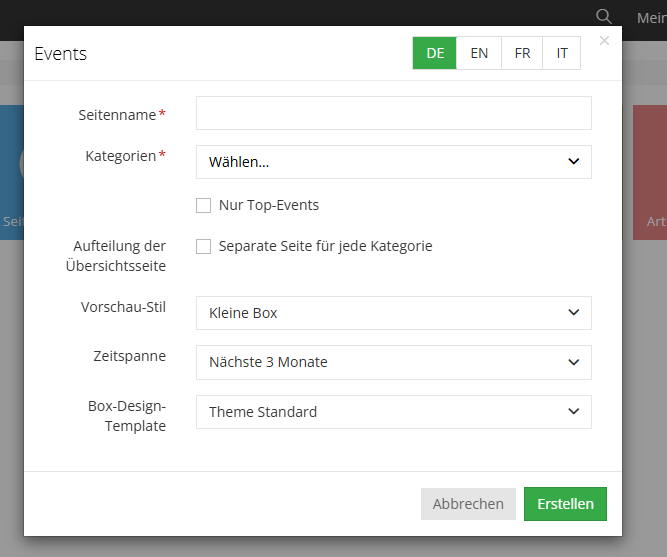Click the Seitenname label
Screen dimensions: 667x557
tap(117, 115)
